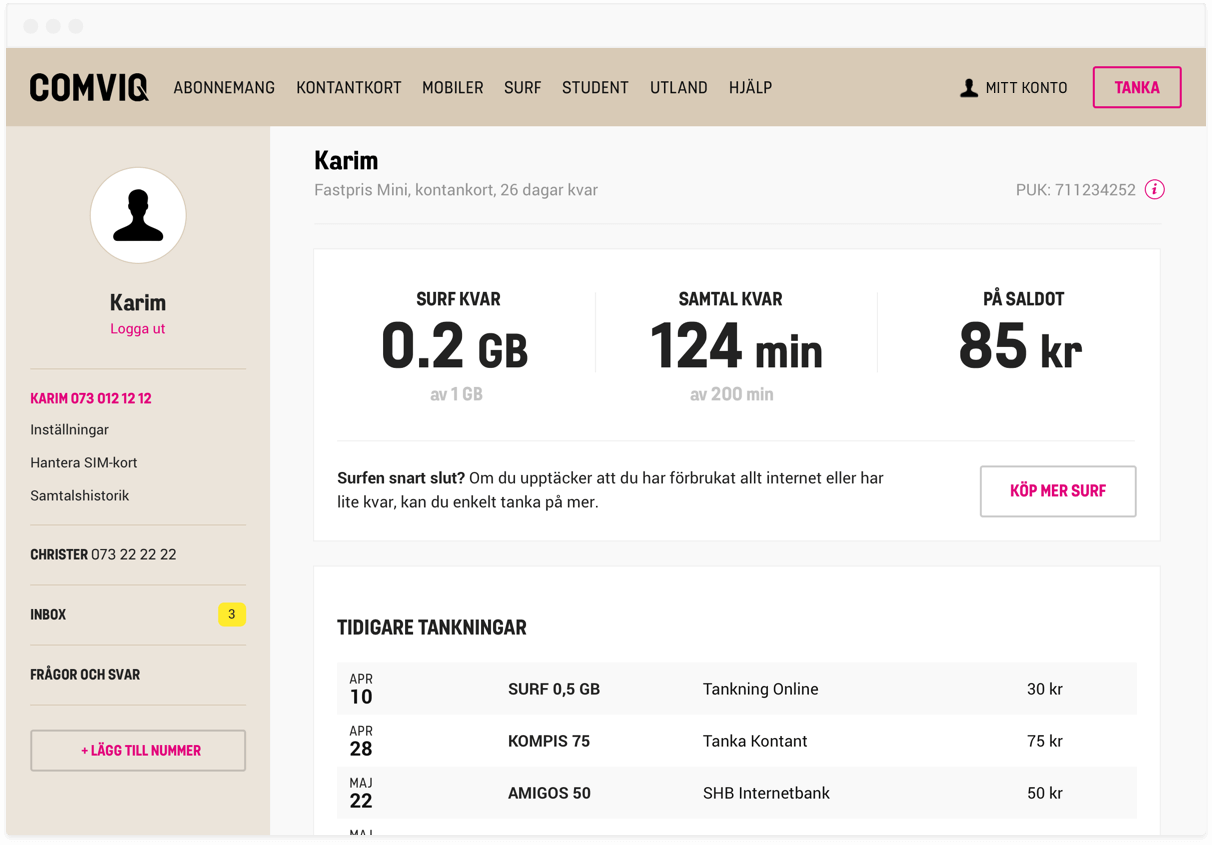Click the Karim page heading
The height and width of the screenshot is (845, 1212).
[x=346, y=160]
